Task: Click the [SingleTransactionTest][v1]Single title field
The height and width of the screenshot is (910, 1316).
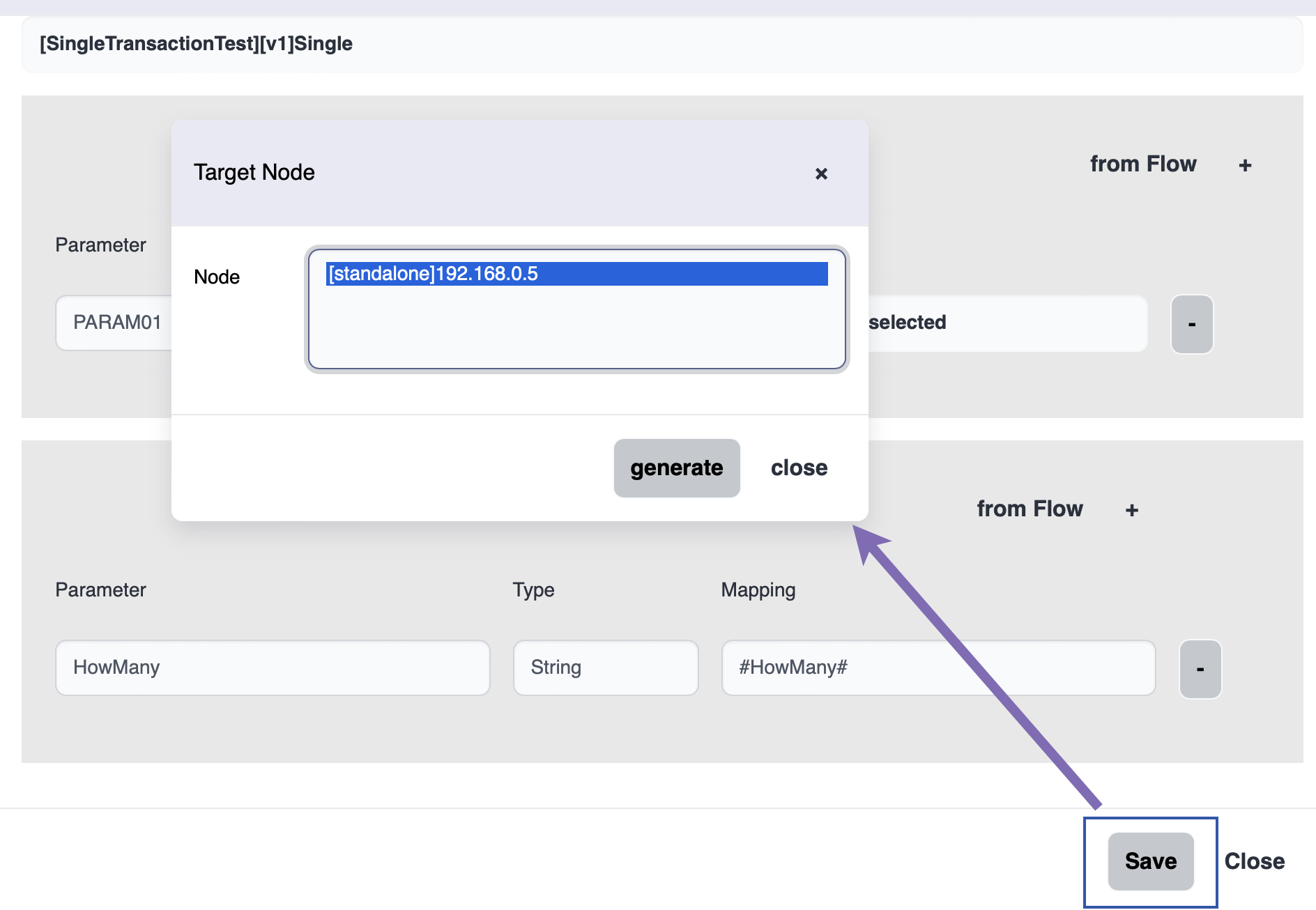Action: pyautogui.click(x=661, y=44)
